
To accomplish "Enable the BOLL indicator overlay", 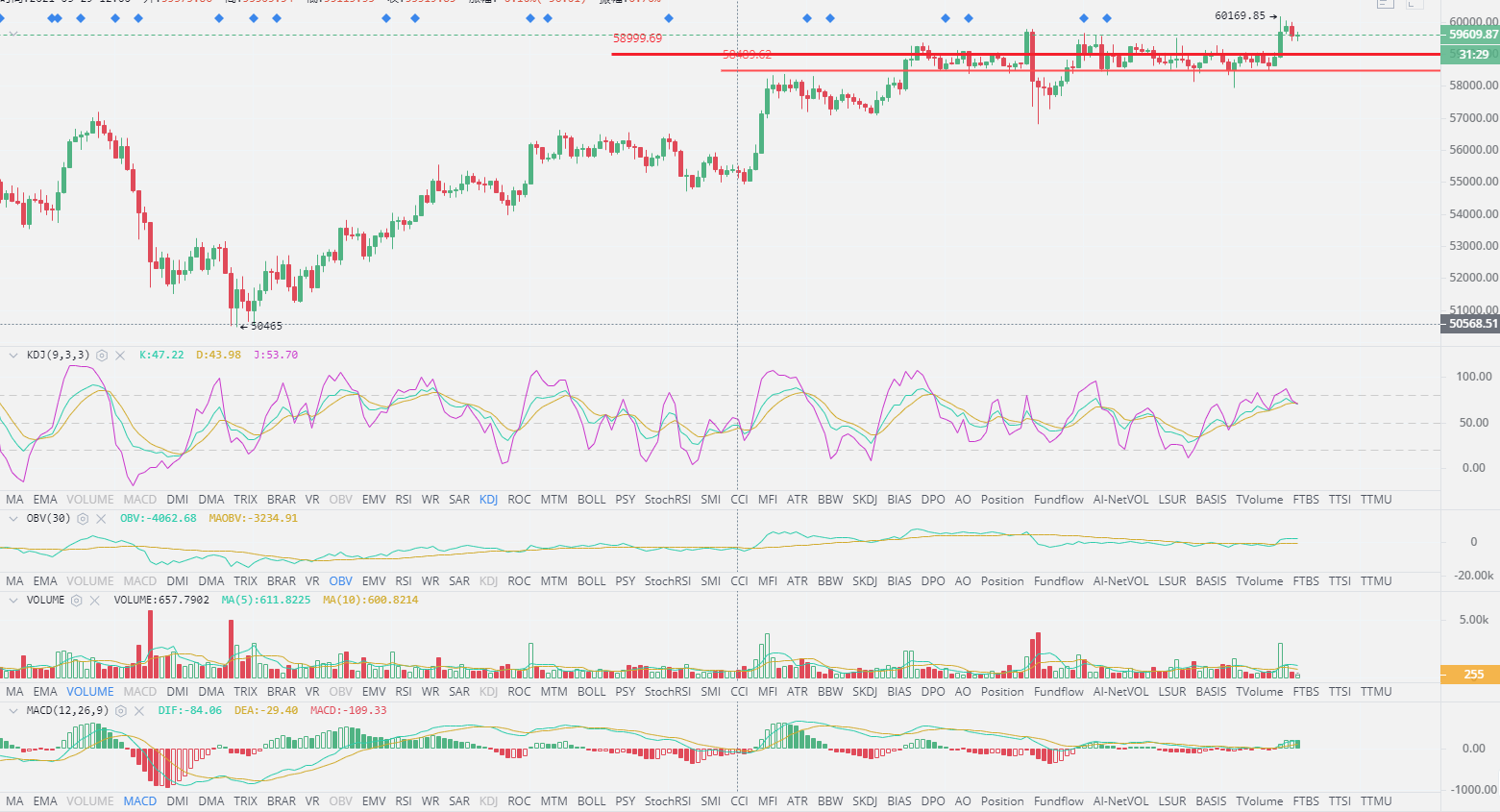I will pyautogui.click(x=591, y=499).
